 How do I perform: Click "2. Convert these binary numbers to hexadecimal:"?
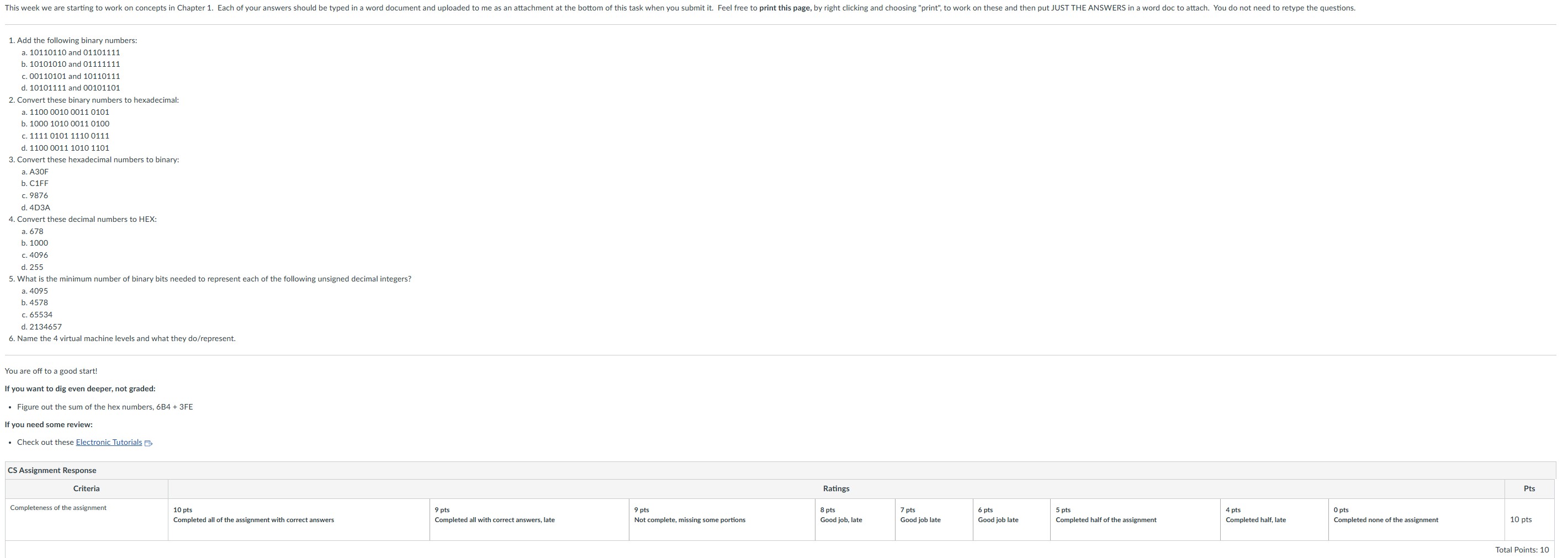(x=94, y=100)
